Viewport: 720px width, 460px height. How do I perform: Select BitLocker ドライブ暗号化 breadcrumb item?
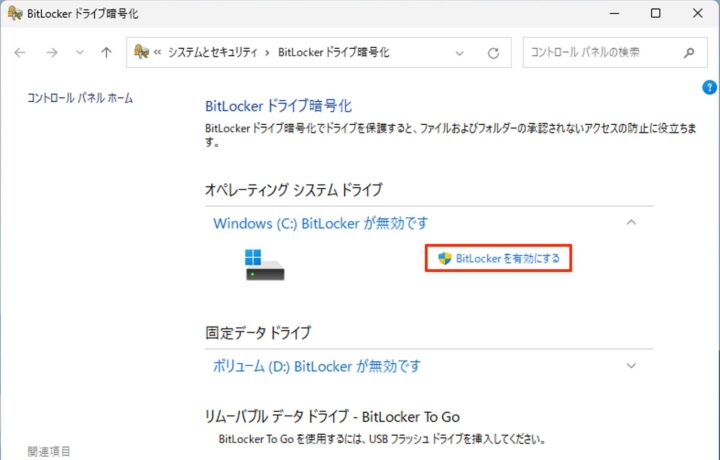click(334, 52)
